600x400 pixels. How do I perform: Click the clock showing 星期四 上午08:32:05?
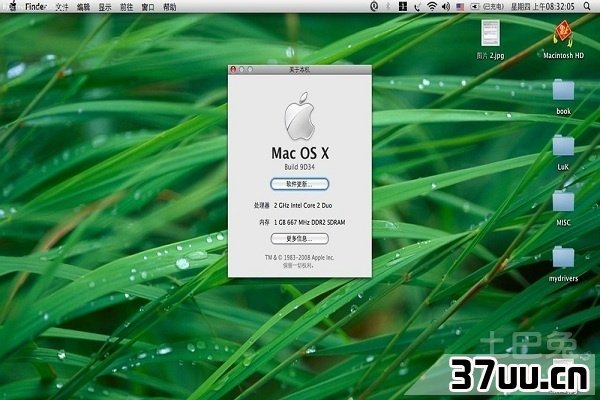click(543, 7)
